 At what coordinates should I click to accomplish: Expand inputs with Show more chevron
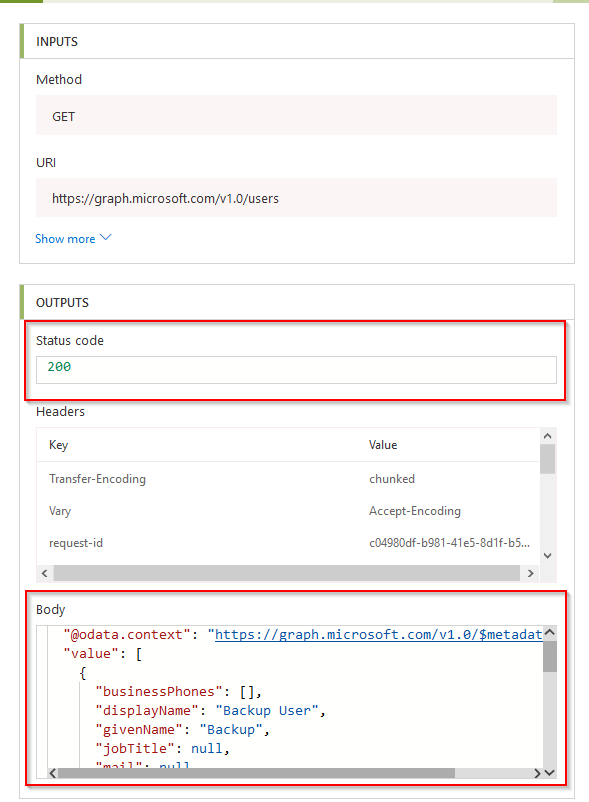(x=106, y=237)
